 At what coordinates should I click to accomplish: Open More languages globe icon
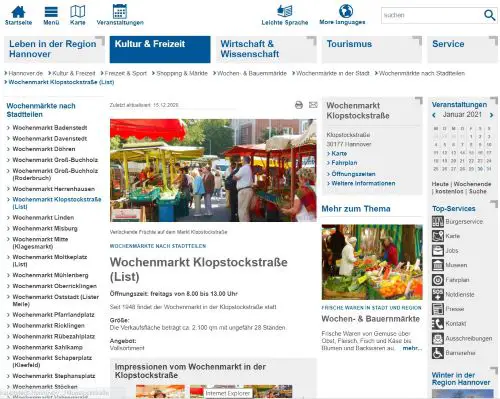[346, 11]
